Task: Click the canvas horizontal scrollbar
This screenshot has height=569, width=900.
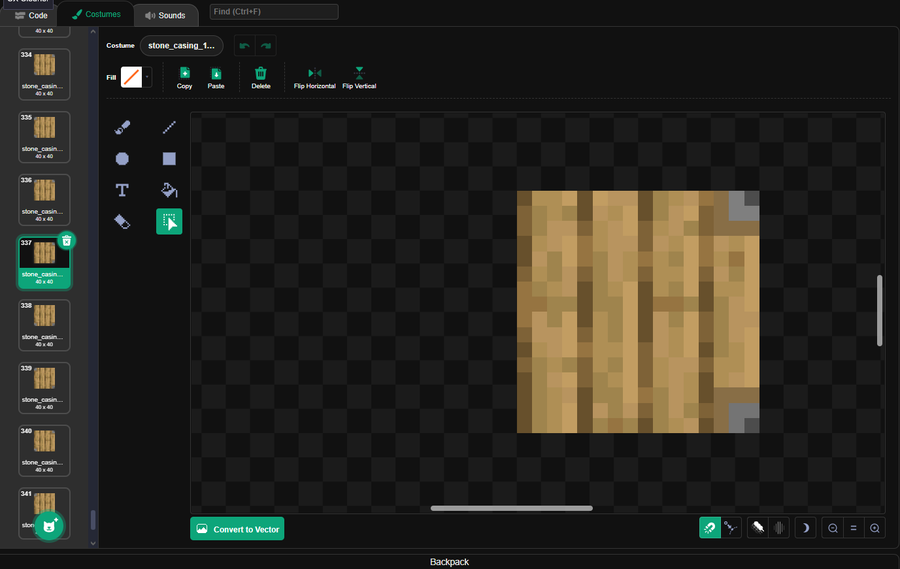Action: click(x=511, y=508)
